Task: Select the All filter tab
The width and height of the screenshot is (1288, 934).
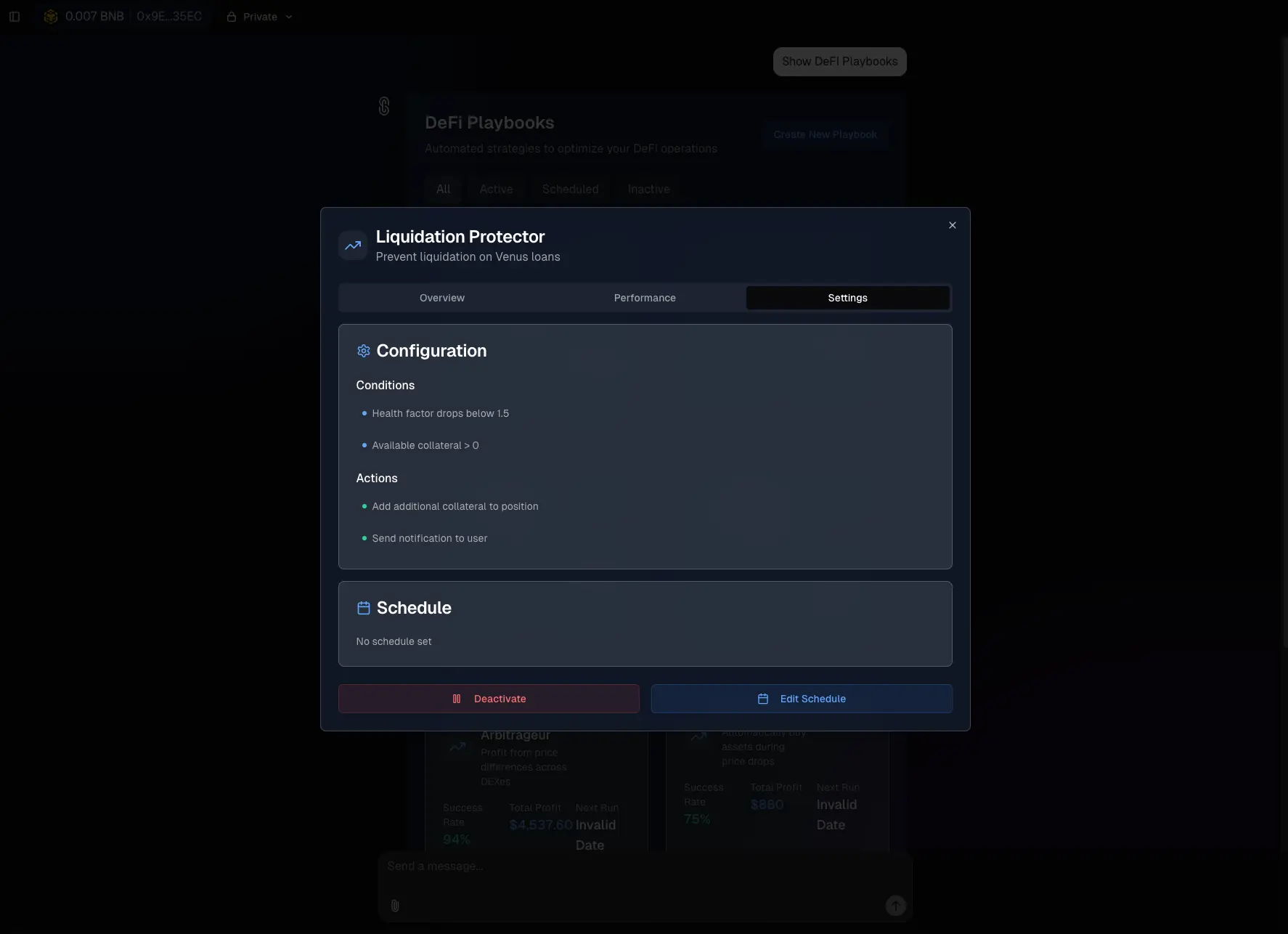Action: point(443,189)
